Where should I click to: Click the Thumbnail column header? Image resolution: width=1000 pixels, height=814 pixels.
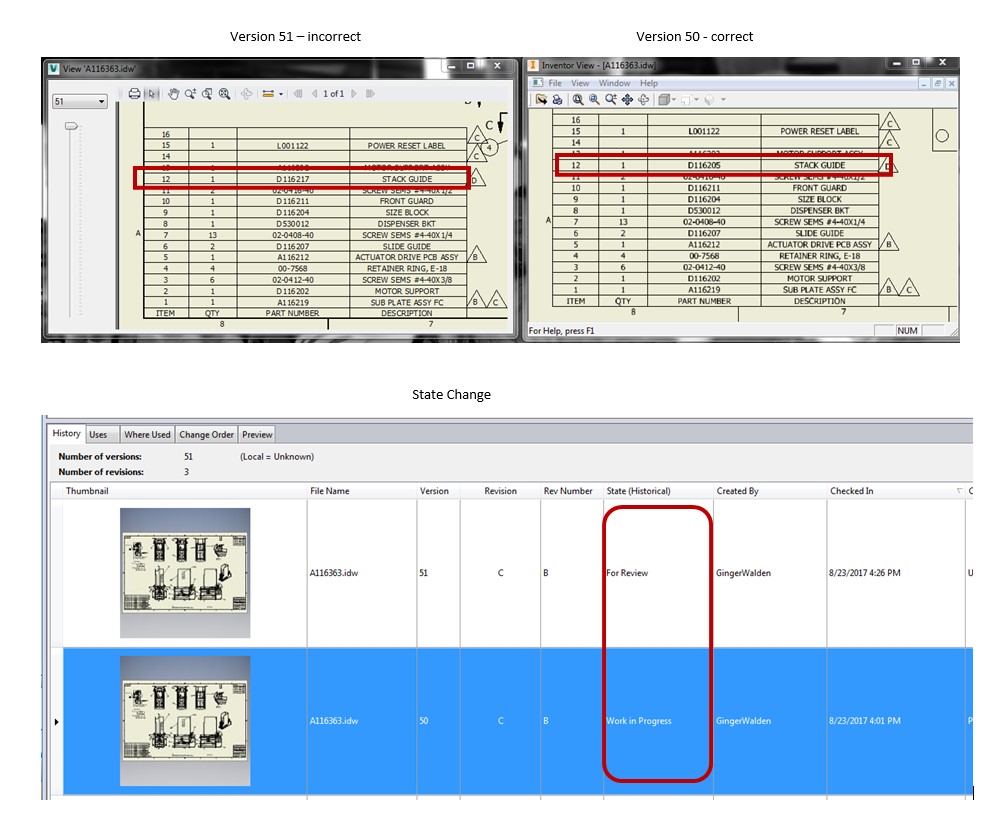(x=185, y=491)
